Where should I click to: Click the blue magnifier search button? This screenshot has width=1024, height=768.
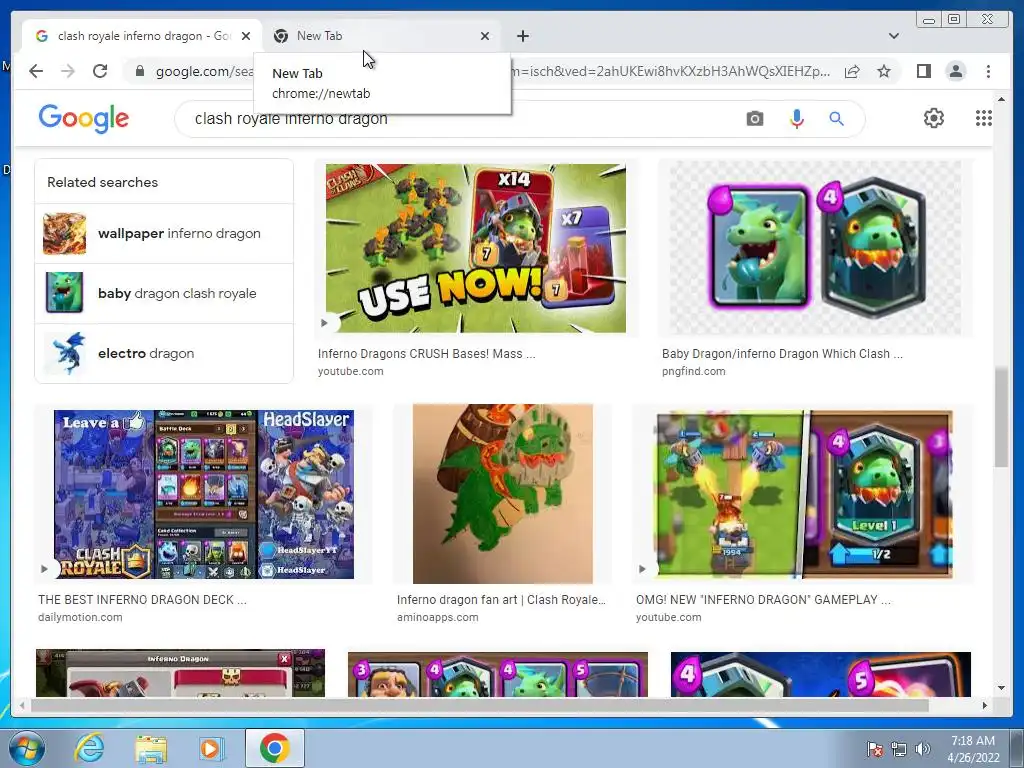tap(836, 119)
